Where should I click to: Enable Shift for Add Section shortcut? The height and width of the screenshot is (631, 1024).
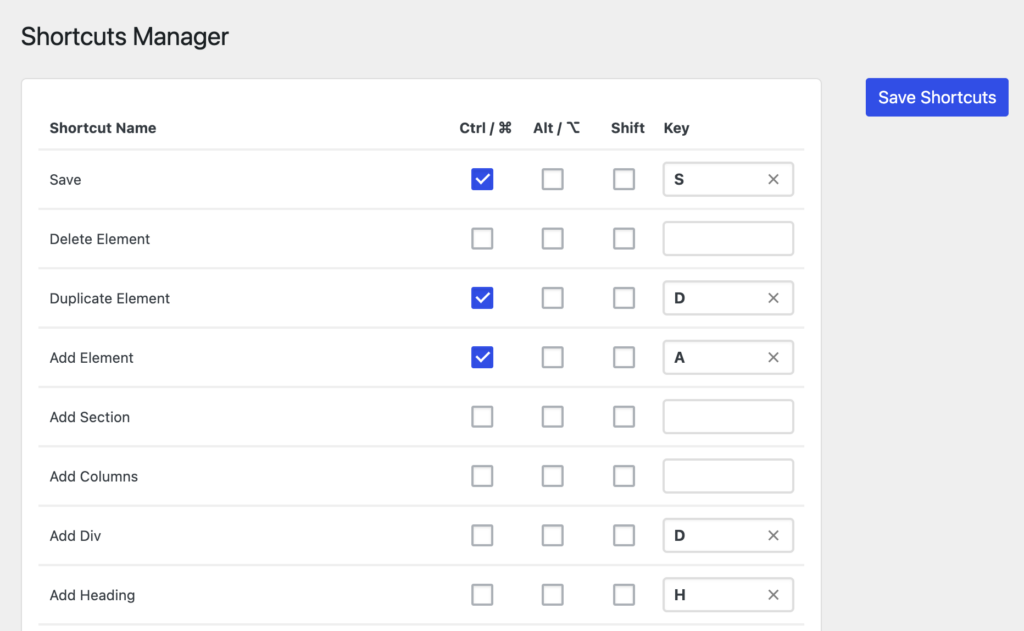point(624,417)
